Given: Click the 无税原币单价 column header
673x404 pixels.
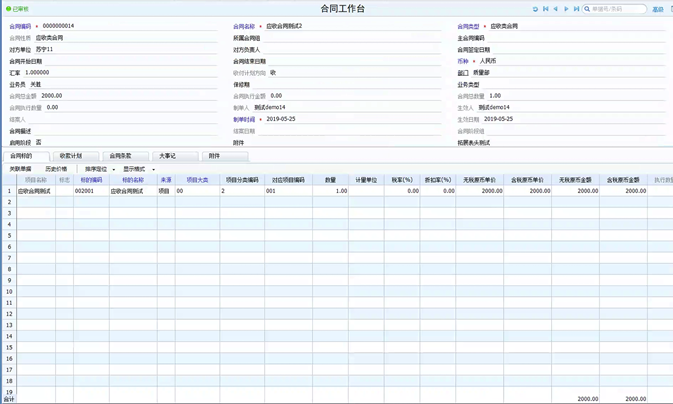Looking at the screenshot, I should click(479, 180).
